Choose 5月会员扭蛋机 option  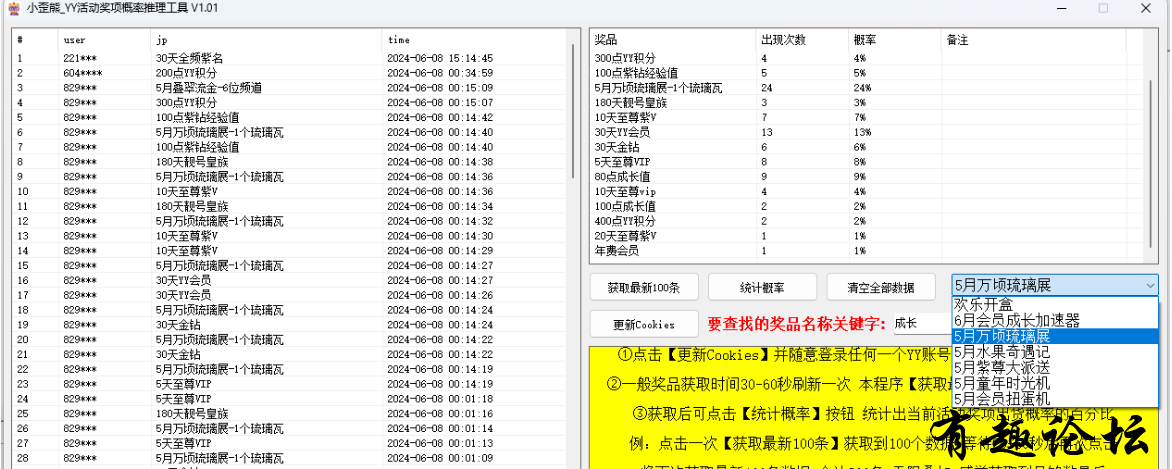tap(1055, 399)
